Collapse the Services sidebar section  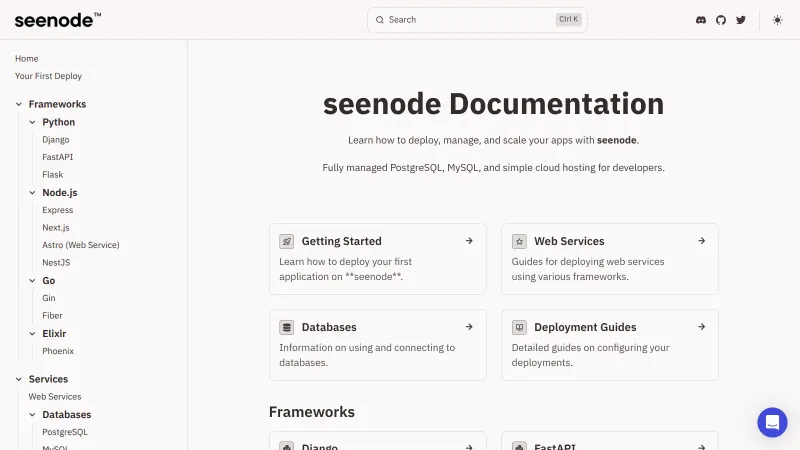(x=19, y=379)
